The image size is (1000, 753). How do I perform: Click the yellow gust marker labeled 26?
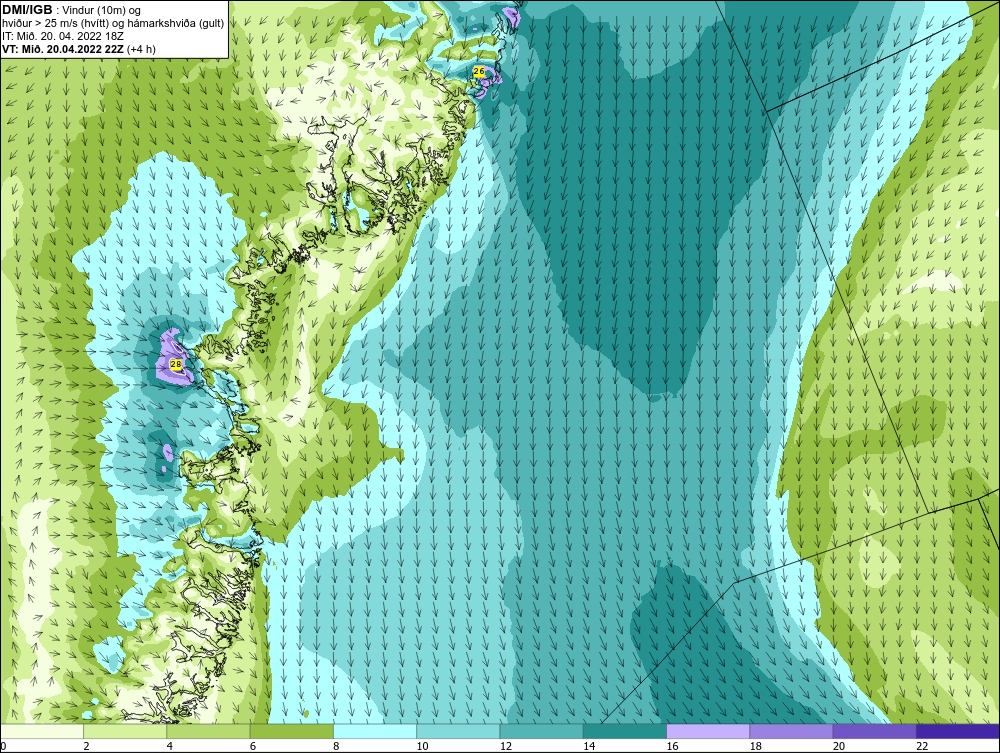[479, 72]
